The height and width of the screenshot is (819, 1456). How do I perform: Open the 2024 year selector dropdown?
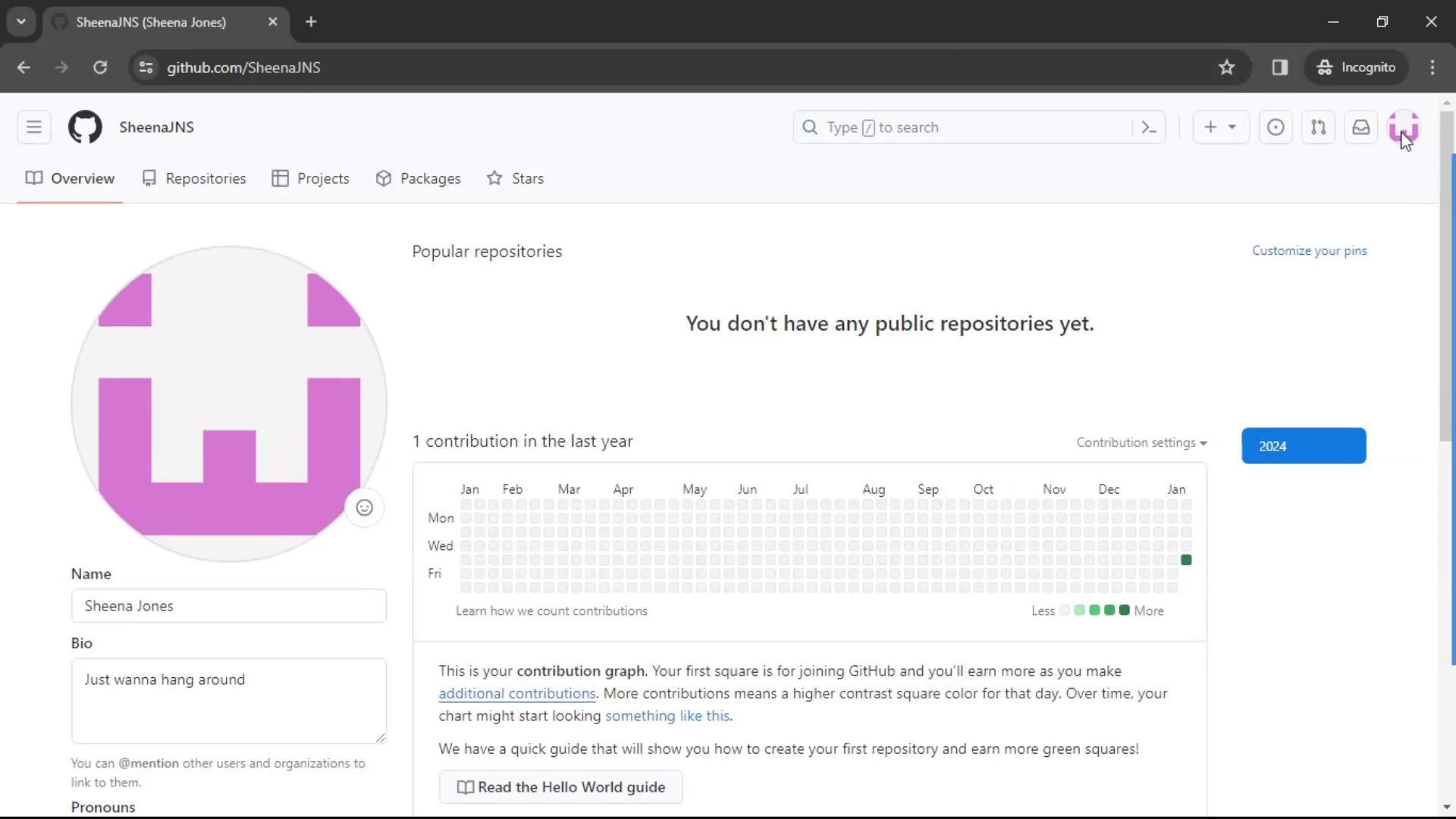click(1303, 445)
